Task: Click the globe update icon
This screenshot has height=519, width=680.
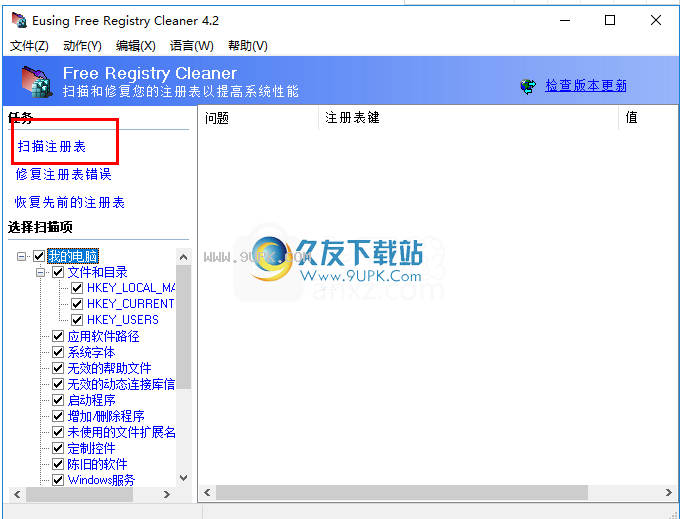Action: 528,86
